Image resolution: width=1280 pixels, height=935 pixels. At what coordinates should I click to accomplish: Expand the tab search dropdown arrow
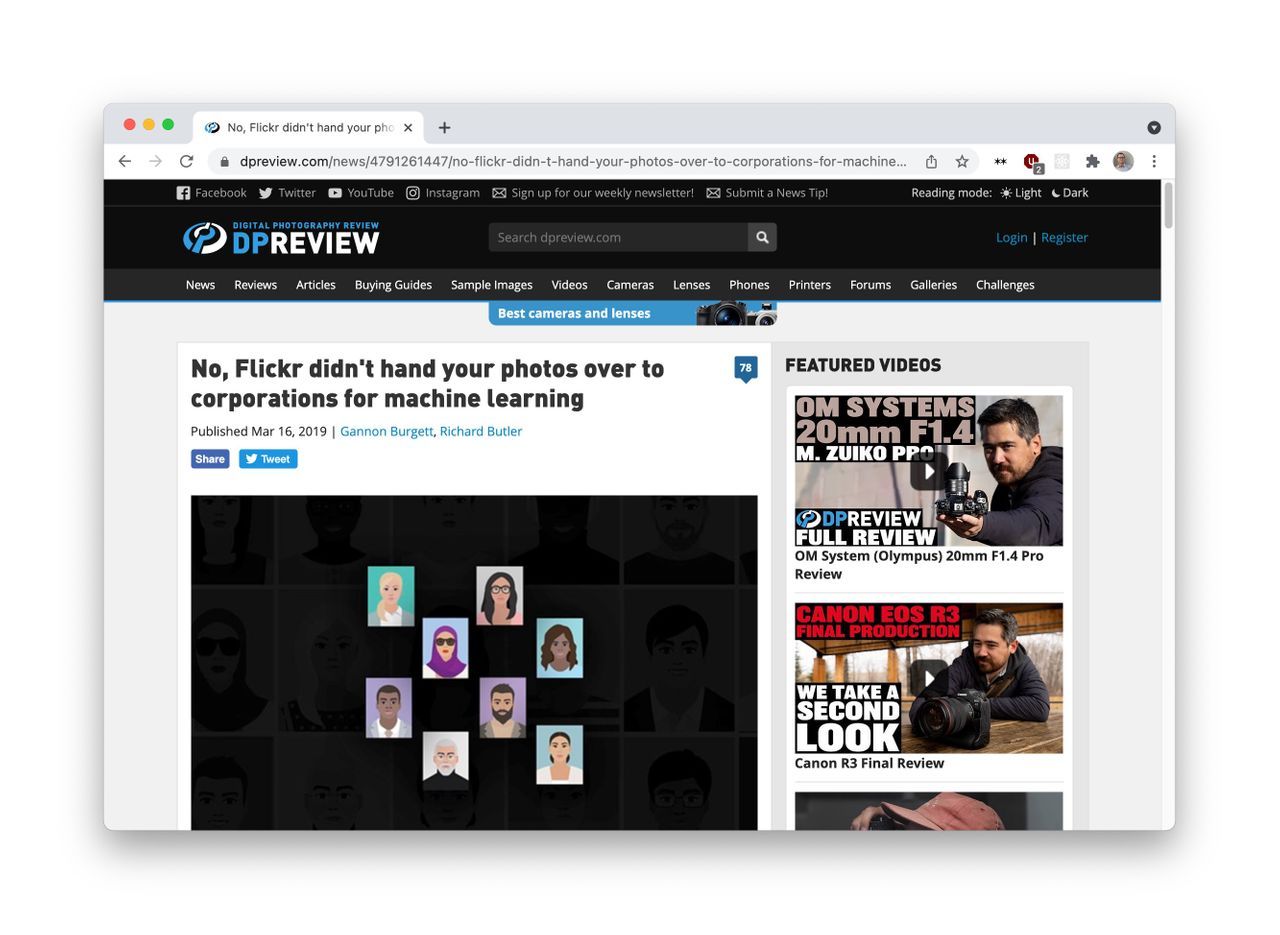[x=1153, y=127]
